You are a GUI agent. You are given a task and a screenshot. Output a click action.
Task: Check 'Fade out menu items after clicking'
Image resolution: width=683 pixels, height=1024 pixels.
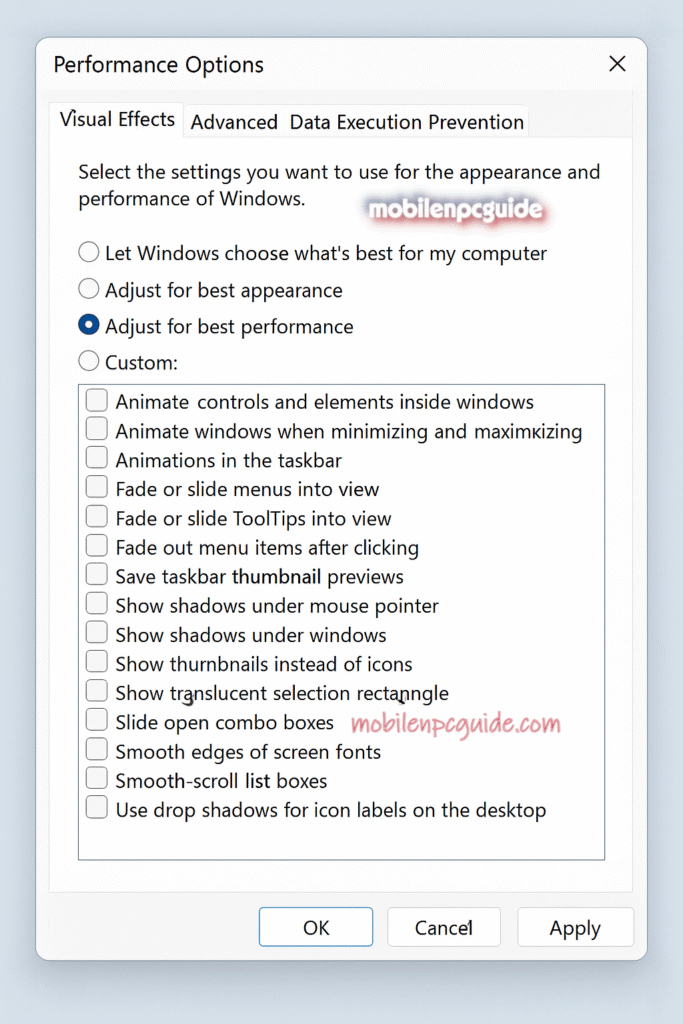click(x=96, y=545)
